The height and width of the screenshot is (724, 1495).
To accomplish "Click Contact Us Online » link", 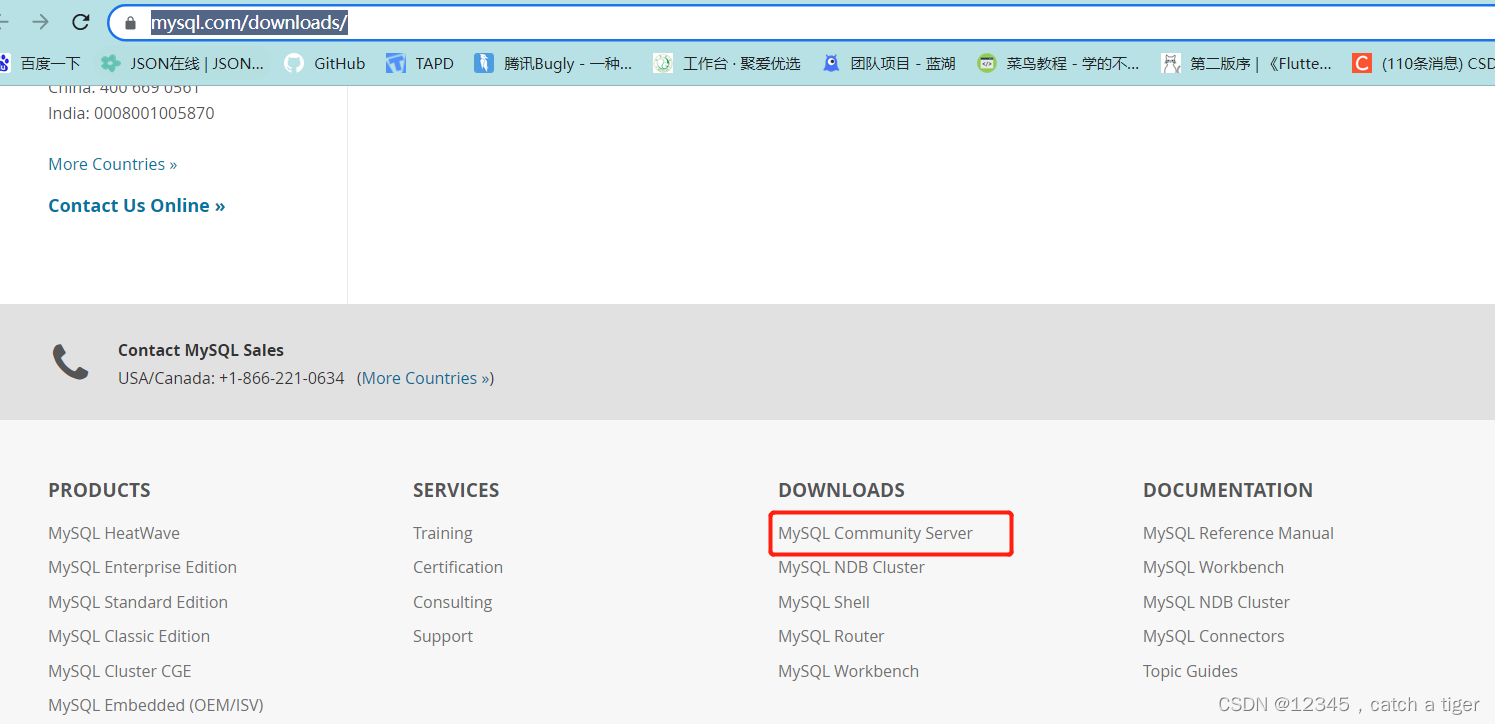I will 137,205.
